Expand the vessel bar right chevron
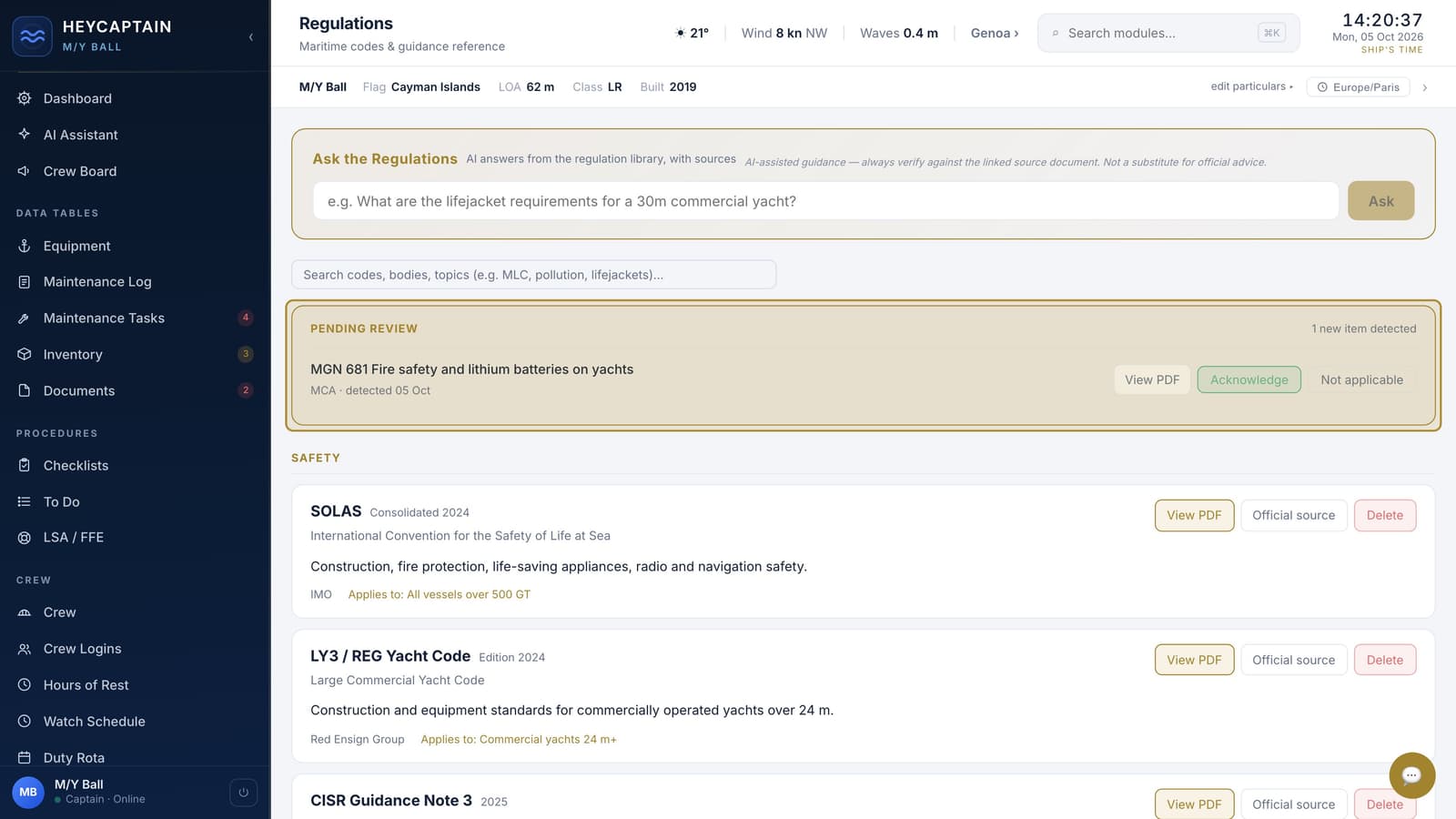 (1425, 87)
